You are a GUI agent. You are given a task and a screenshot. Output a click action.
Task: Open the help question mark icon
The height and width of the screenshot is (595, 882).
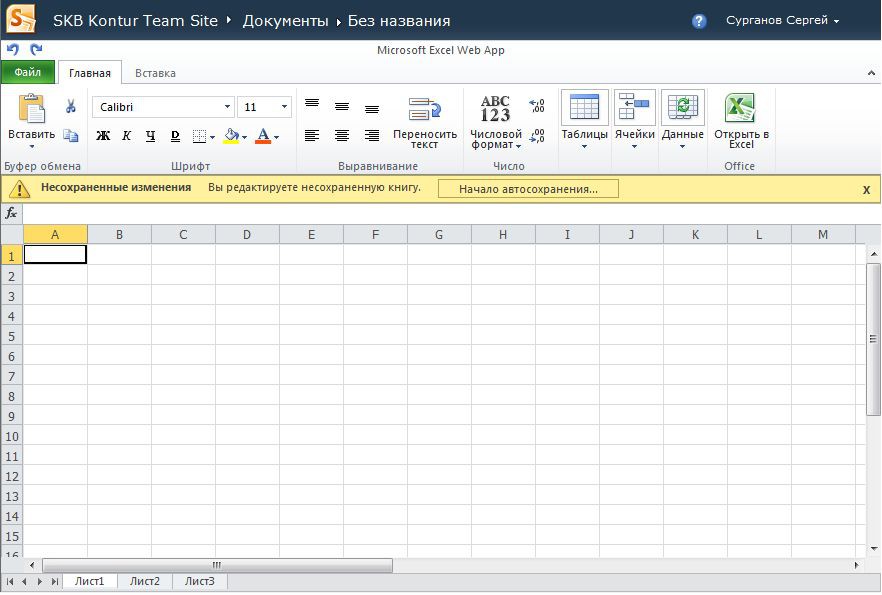(x=699, y=21)
